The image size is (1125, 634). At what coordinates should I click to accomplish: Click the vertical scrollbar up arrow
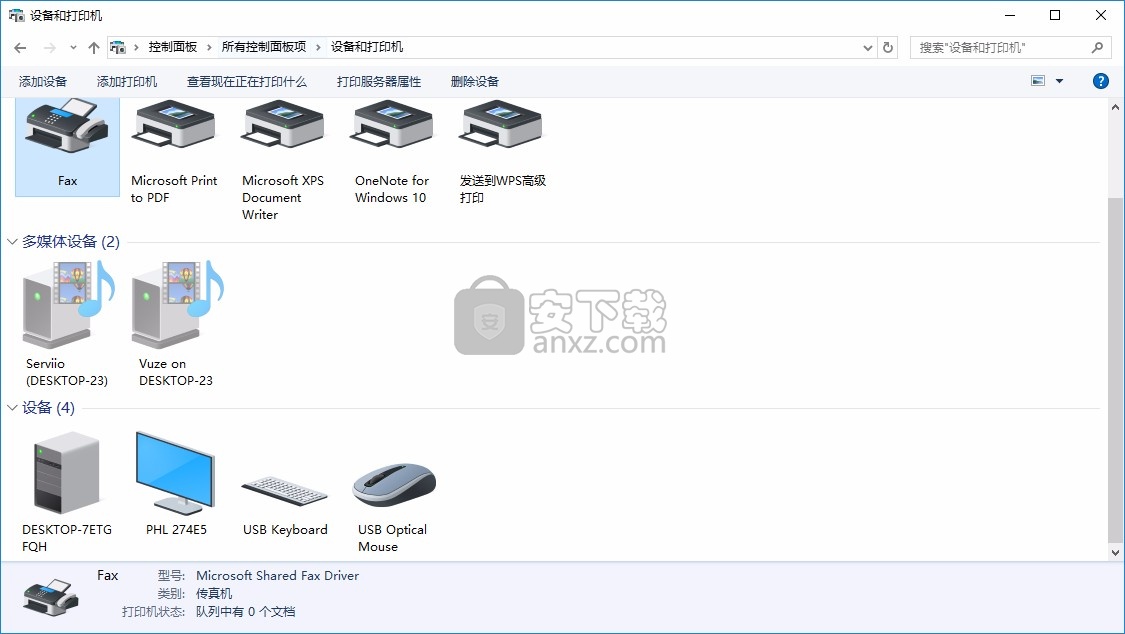pyautogui.click(x=1115, y=107)
